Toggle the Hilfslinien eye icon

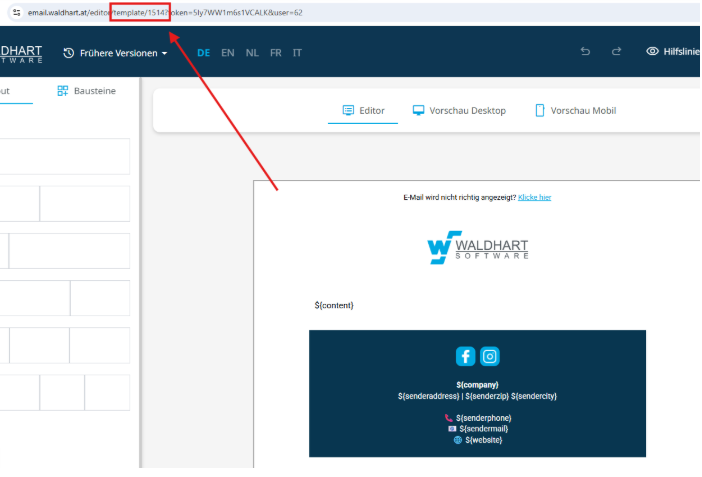coord(652,52)
